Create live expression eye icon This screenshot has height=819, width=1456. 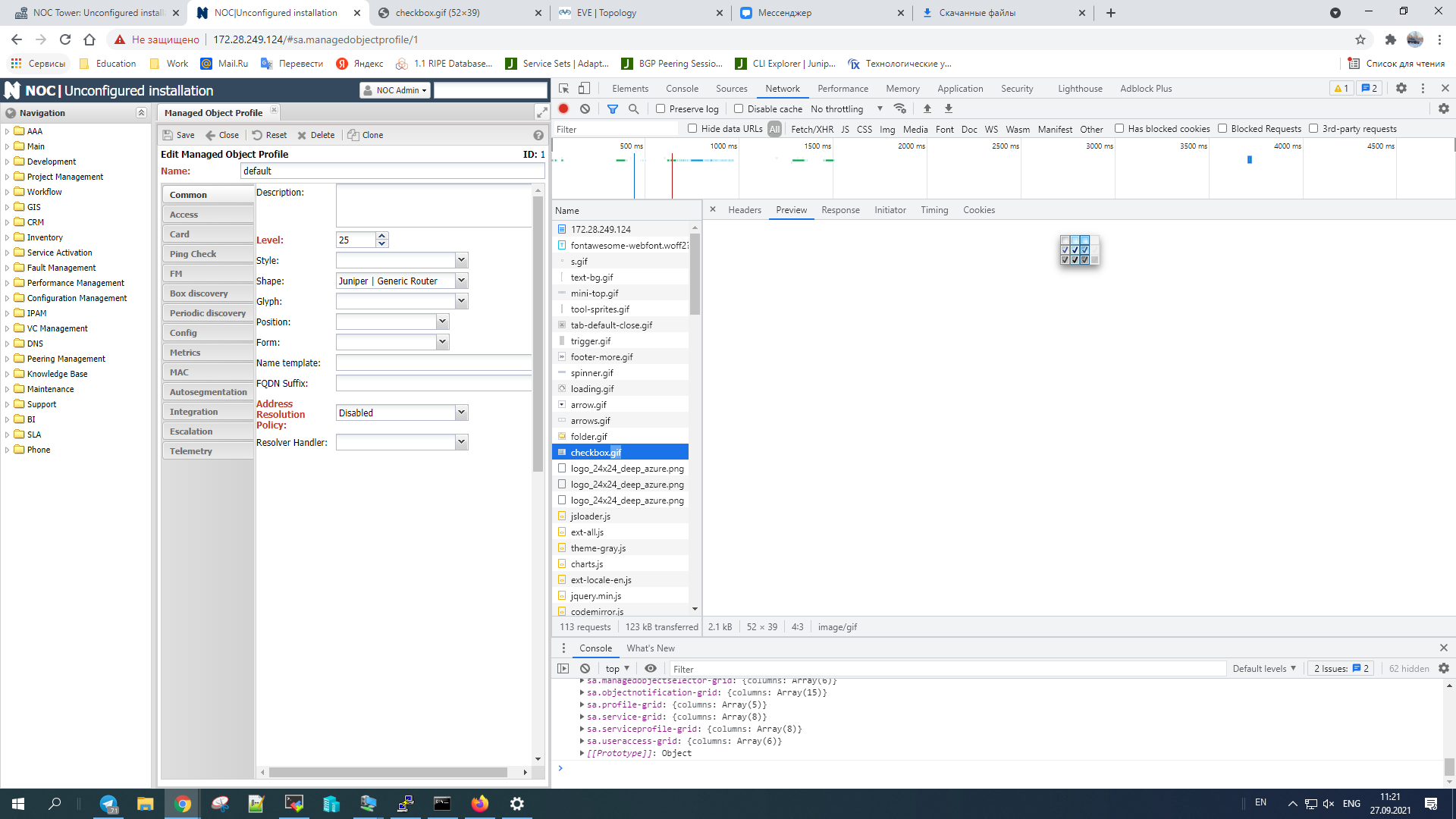[x=651, y=669]
